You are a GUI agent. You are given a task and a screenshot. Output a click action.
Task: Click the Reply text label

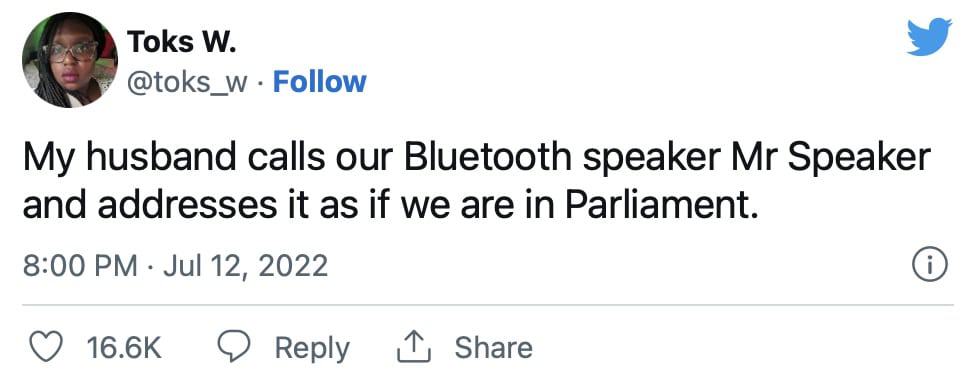312,349
